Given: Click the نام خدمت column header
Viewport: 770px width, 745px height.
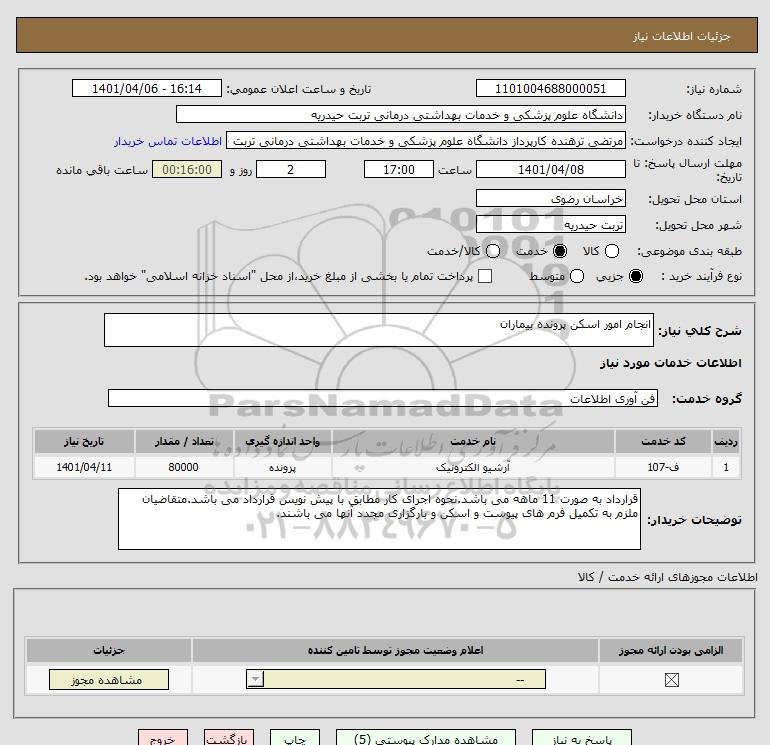Looking at the screenshot, I should click(473, 441).
